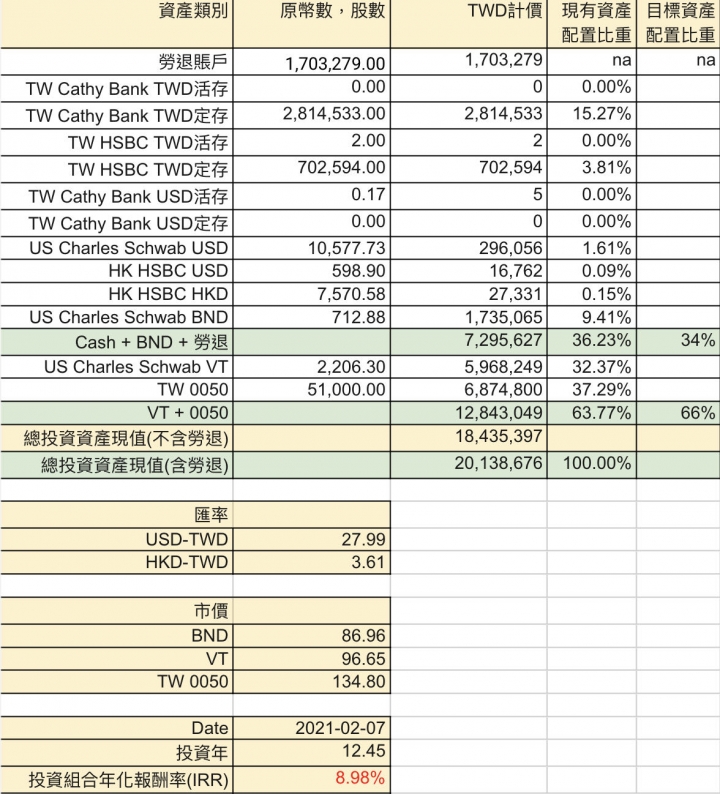Screen dimensions: 720x794
Task: Click the date cell 2021-02-07
Action: click(x=311, y=728)
